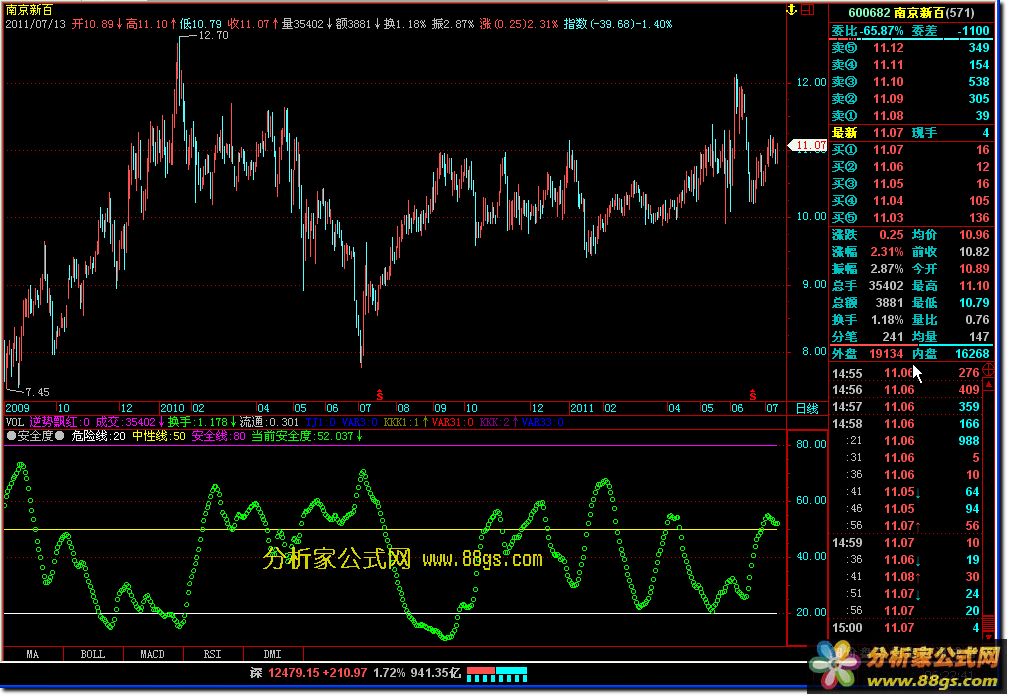1009x696 pixels.
Task: Select the 卖② 11.09 order row
Action: pyautogui.click(x=911, y=99)
